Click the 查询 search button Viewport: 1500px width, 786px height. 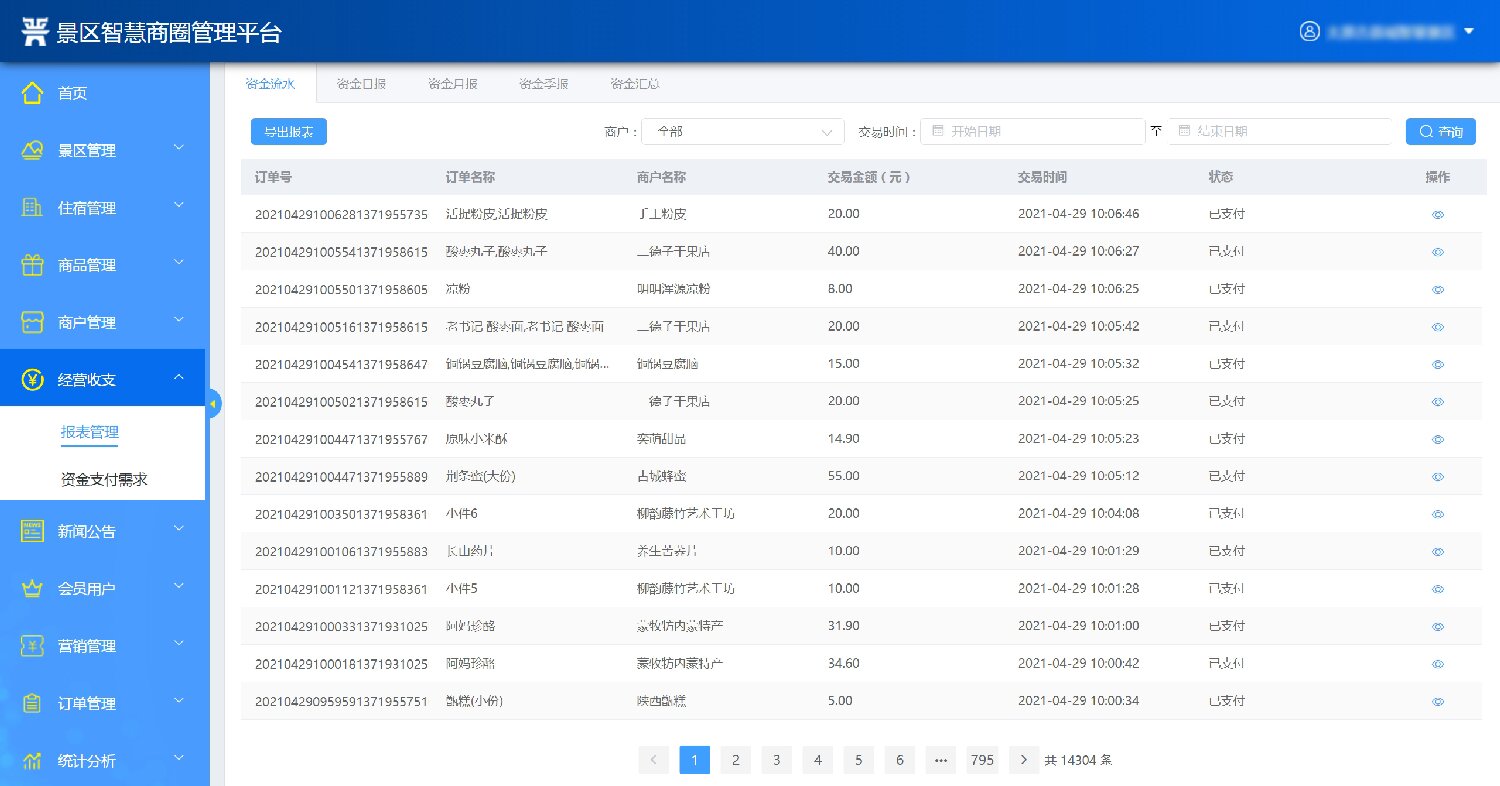click(x=1440, y=132)
